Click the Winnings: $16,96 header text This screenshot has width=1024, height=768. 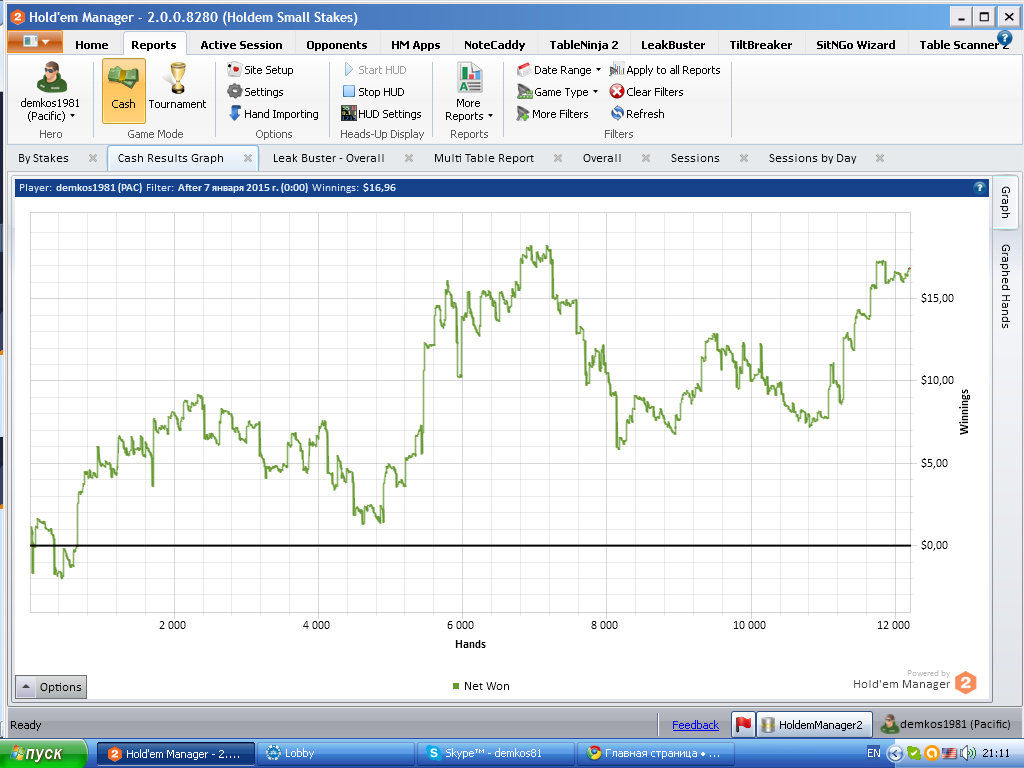[x=354, y=187]
